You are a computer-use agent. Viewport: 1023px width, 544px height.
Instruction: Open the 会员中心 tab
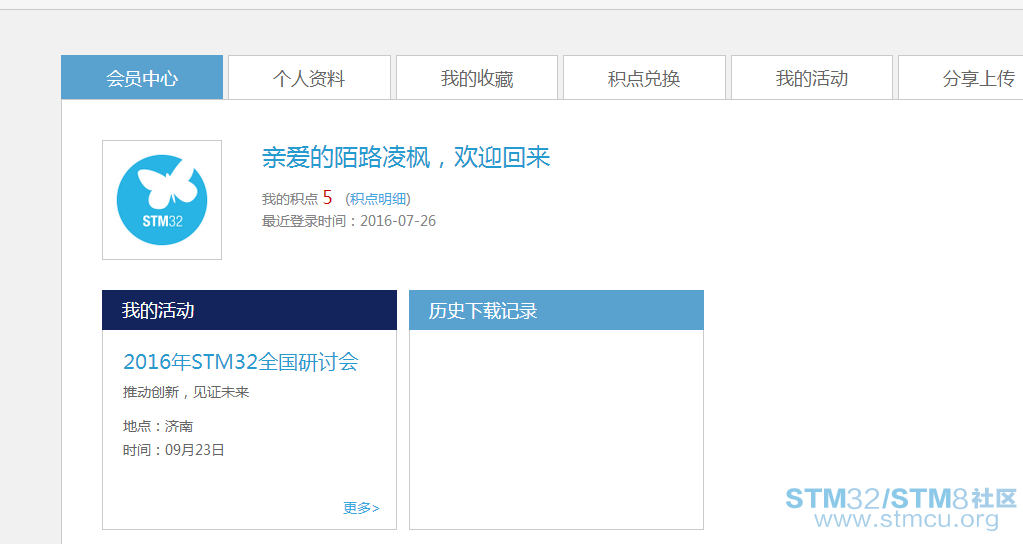(142, 78)
